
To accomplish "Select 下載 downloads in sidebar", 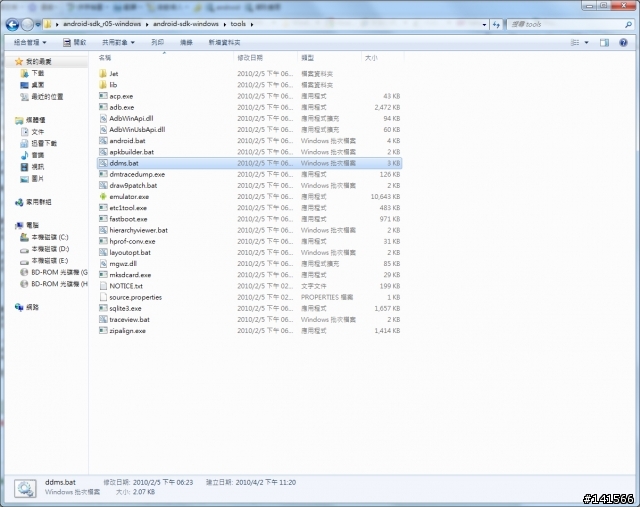I will pyautogui.click(x=38, y=73).
